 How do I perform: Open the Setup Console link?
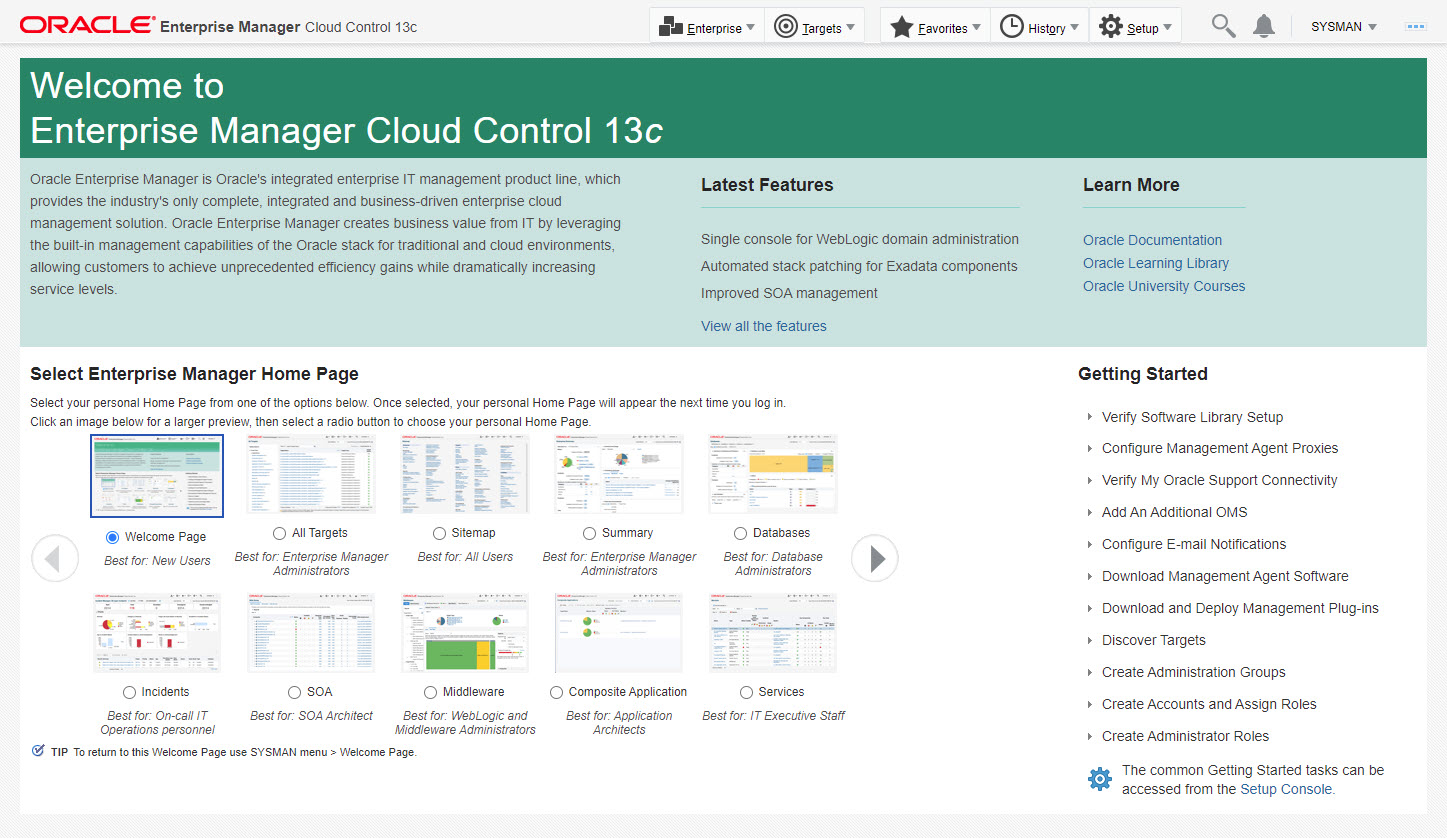pos(1286,789)
